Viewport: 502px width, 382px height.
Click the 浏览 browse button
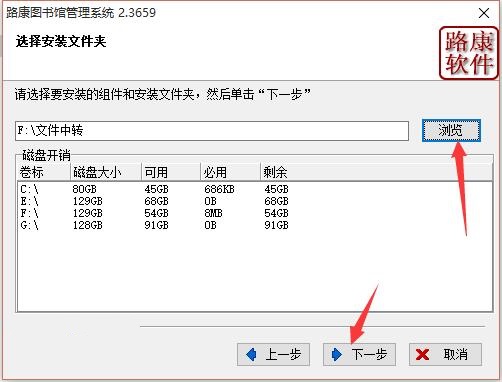click(x=451, y=130)
